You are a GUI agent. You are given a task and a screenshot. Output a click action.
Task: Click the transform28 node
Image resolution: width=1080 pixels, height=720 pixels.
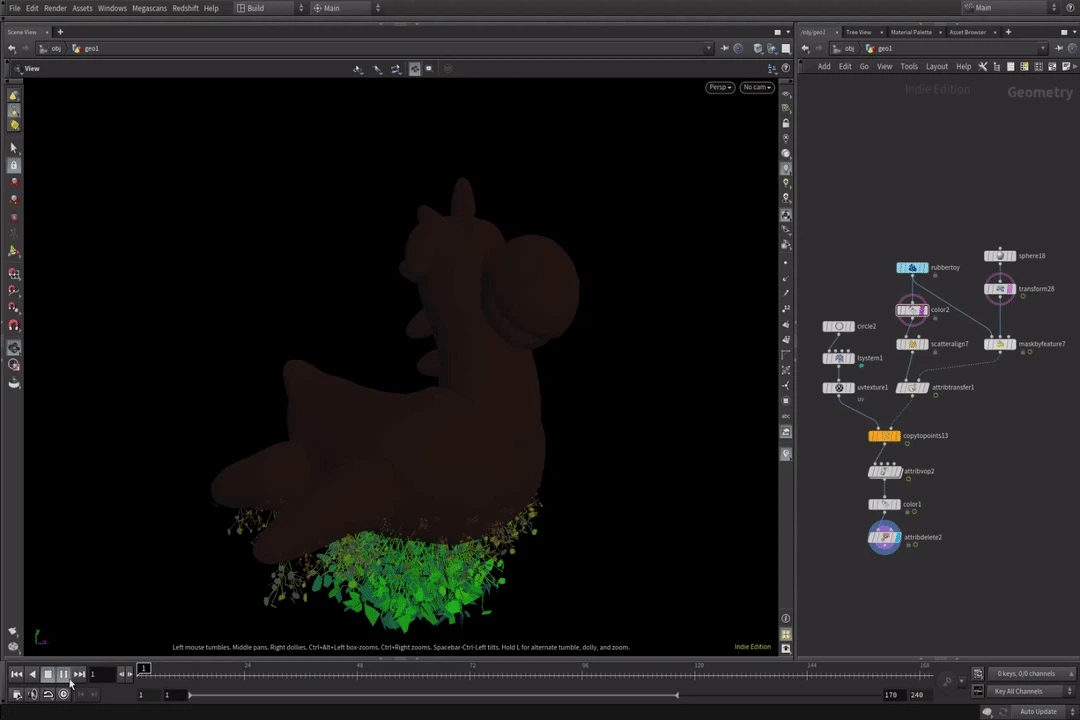999,289
